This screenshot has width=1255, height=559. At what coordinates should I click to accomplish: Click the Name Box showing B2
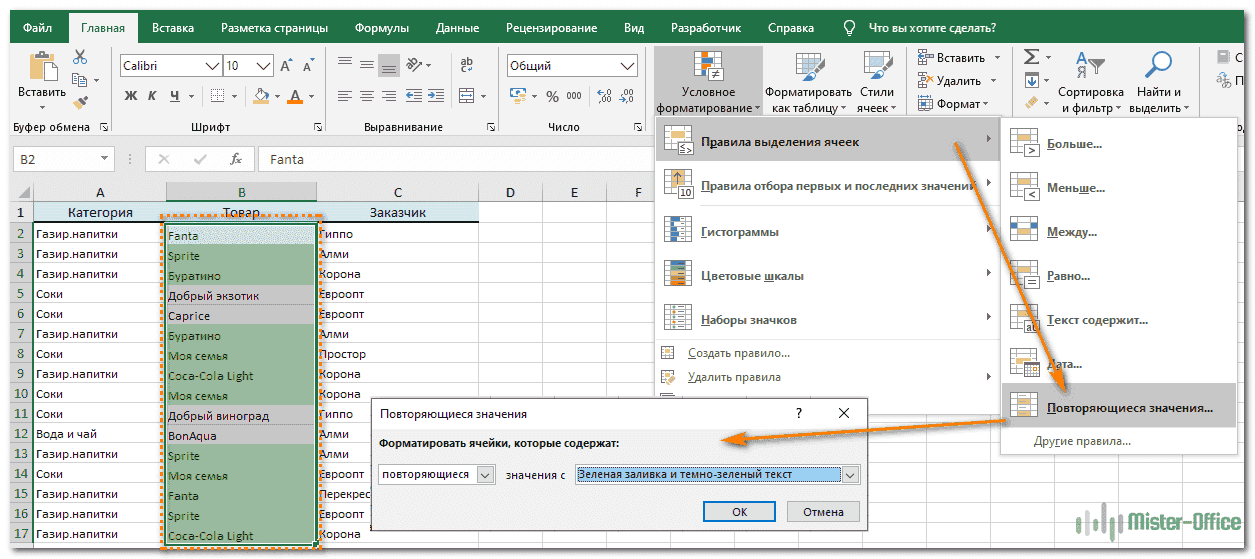pos(55,159)
